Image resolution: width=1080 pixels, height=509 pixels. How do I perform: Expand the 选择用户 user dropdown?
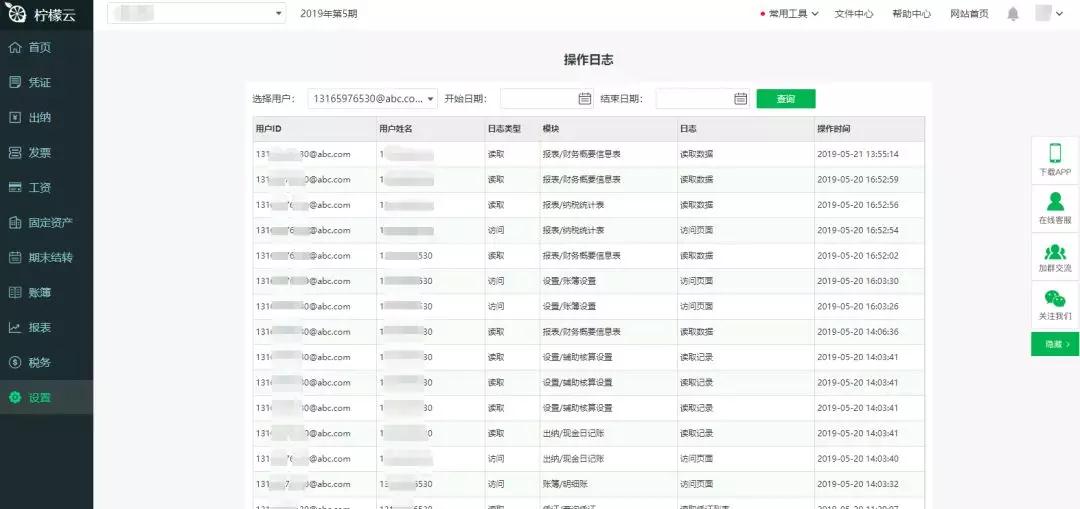click(373, 98)
